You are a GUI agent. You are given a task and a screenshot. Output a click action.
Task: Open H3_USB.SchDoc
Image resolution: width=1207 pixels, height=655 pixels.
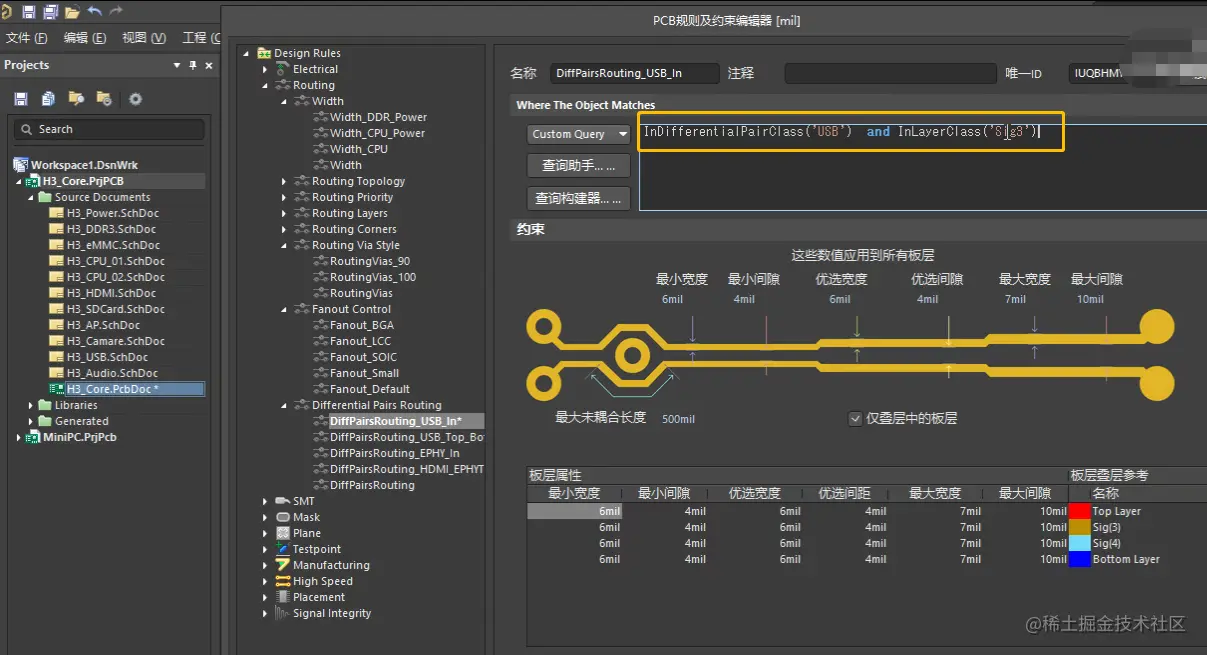click(106, 357)
